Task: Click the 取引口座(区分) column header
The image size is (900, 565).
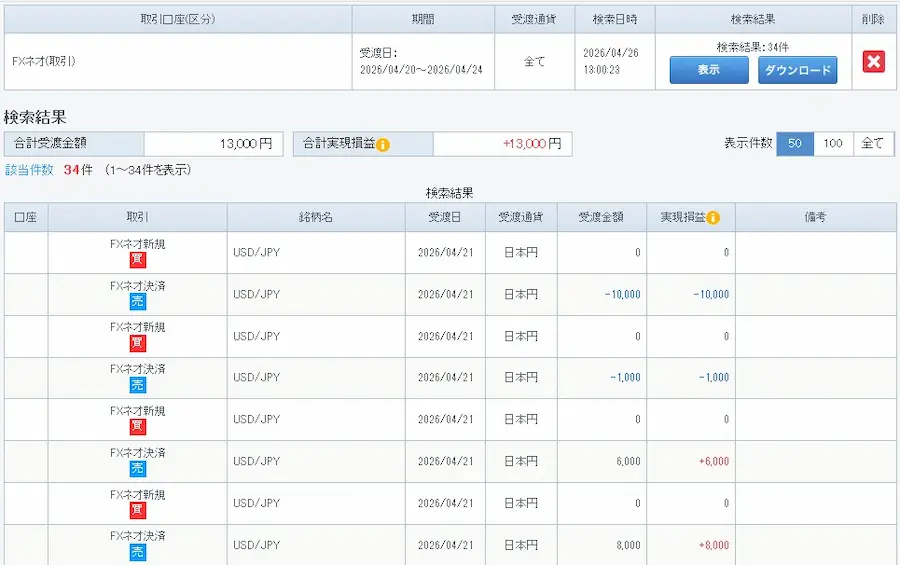Action: (x=178, y=20)
